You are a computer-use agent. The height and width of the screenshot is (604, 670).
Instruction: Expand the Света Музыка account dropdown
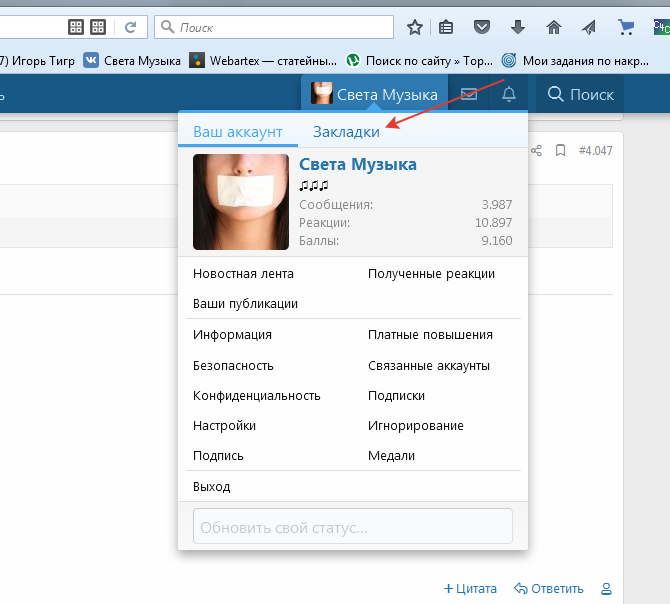tap(374, 95)
